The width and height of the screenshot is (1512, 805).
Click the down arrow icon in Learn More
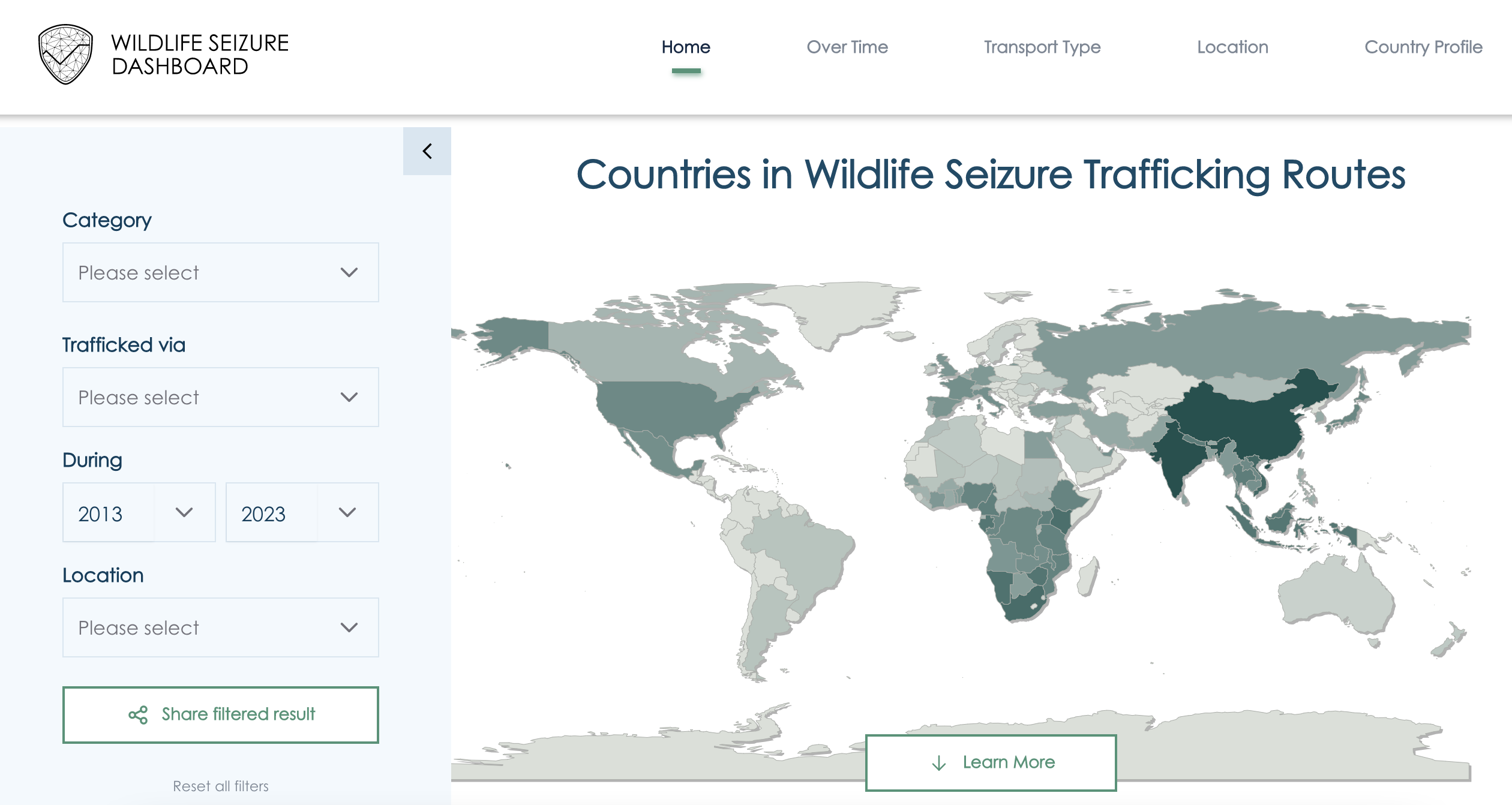point(938,763)
